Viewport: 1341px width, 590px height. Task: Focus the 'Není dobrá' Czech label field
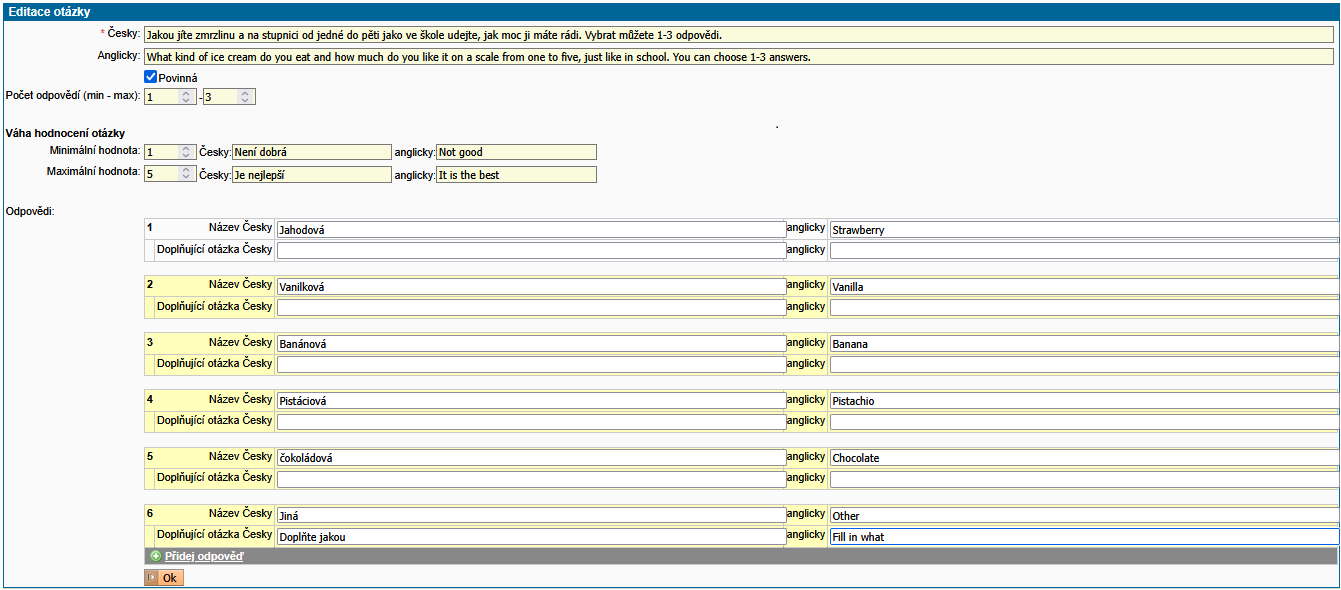(x=311, y=152)
